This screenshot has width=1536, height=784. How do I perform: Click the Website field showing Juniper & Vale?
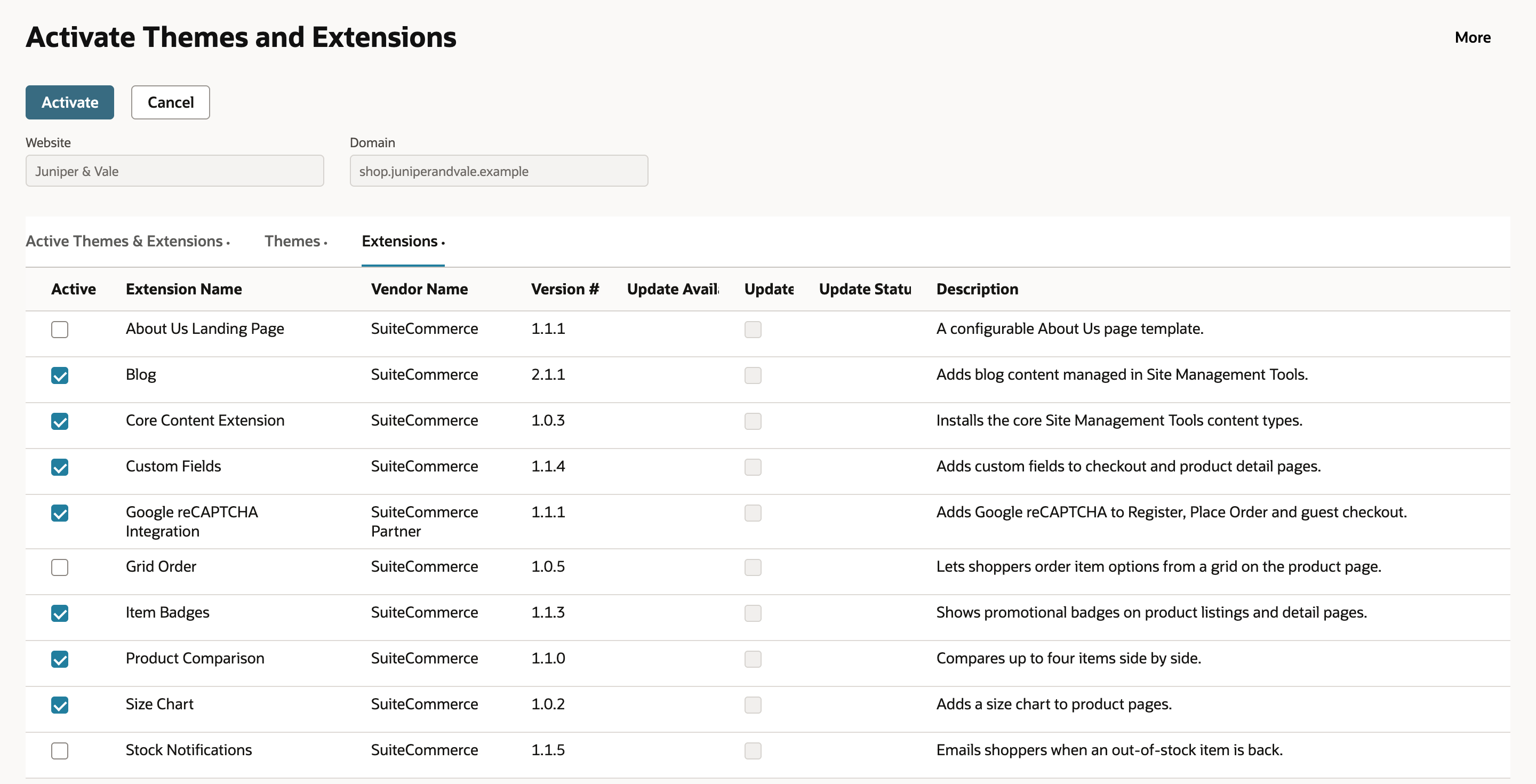(x=175, y=171)
